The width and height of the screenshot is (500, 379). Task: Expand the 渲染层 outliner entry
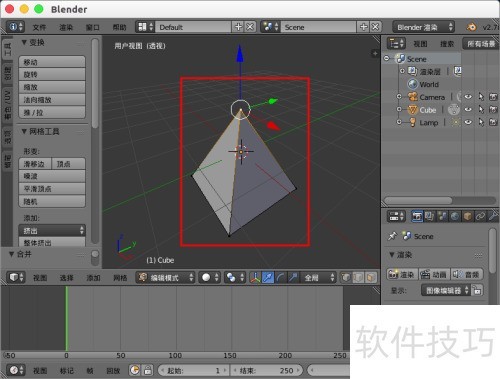402,71
